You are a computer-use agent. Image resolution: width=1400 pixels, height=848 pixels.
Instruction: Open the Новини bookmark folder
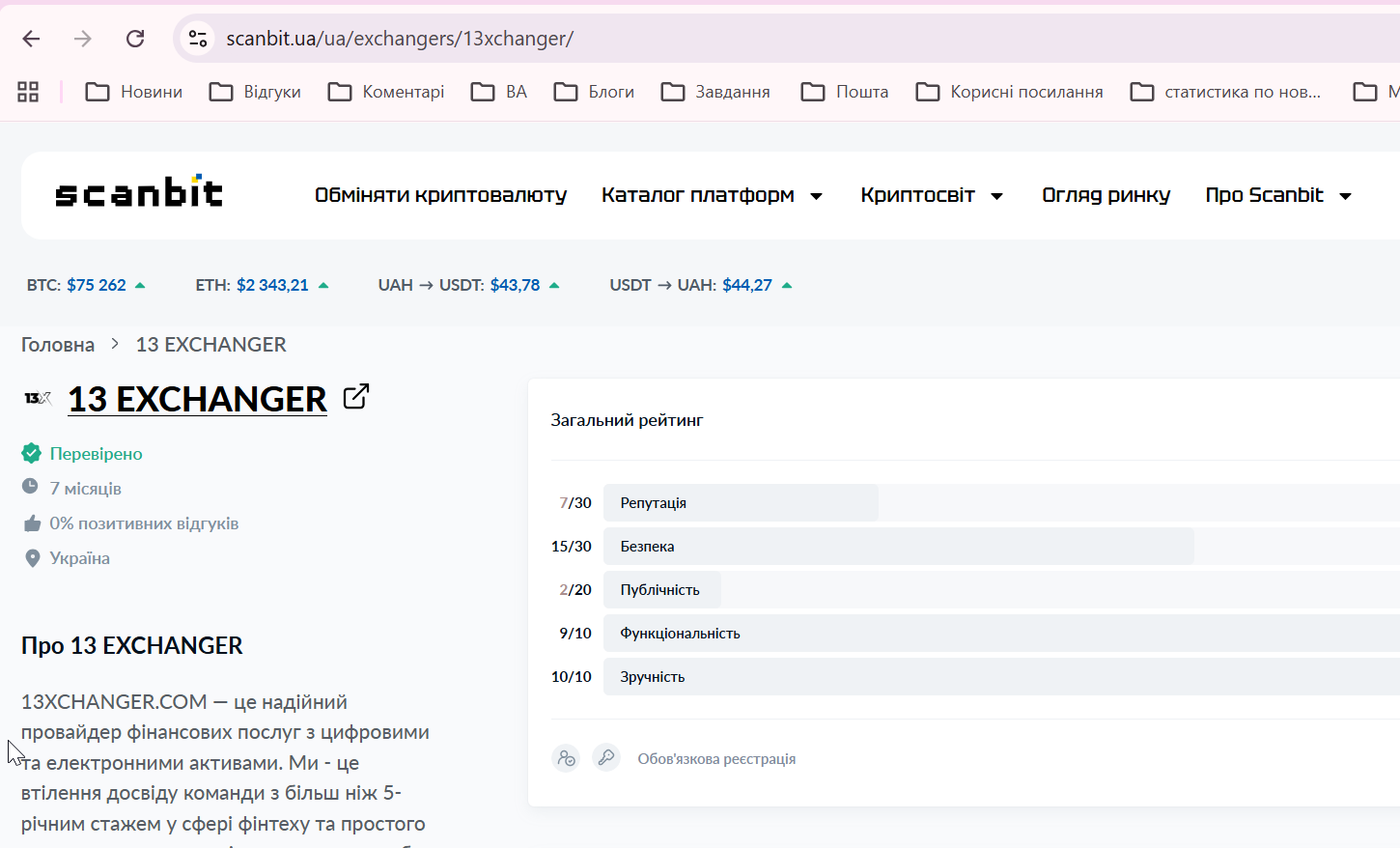(134, 92)
